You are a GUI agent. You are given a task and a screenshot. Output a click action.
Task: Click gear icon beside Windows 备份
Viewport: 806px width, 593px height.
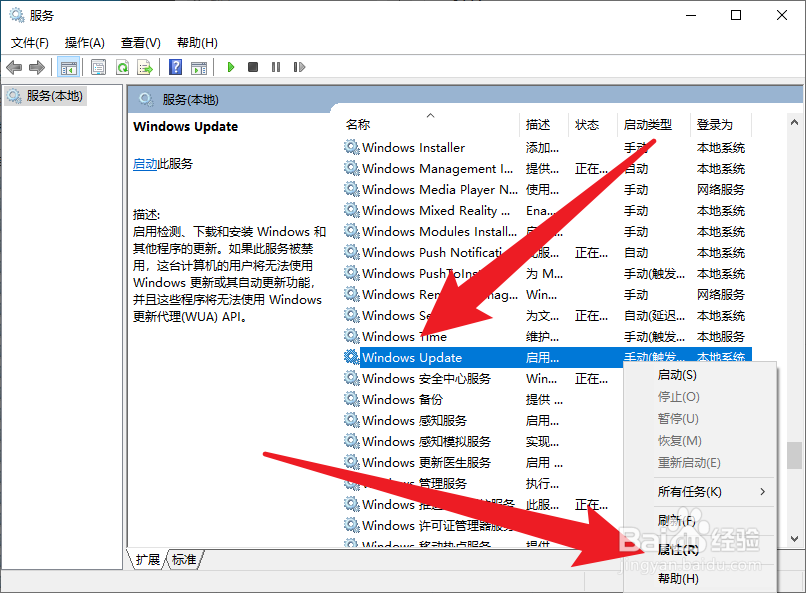coord(352,399)
